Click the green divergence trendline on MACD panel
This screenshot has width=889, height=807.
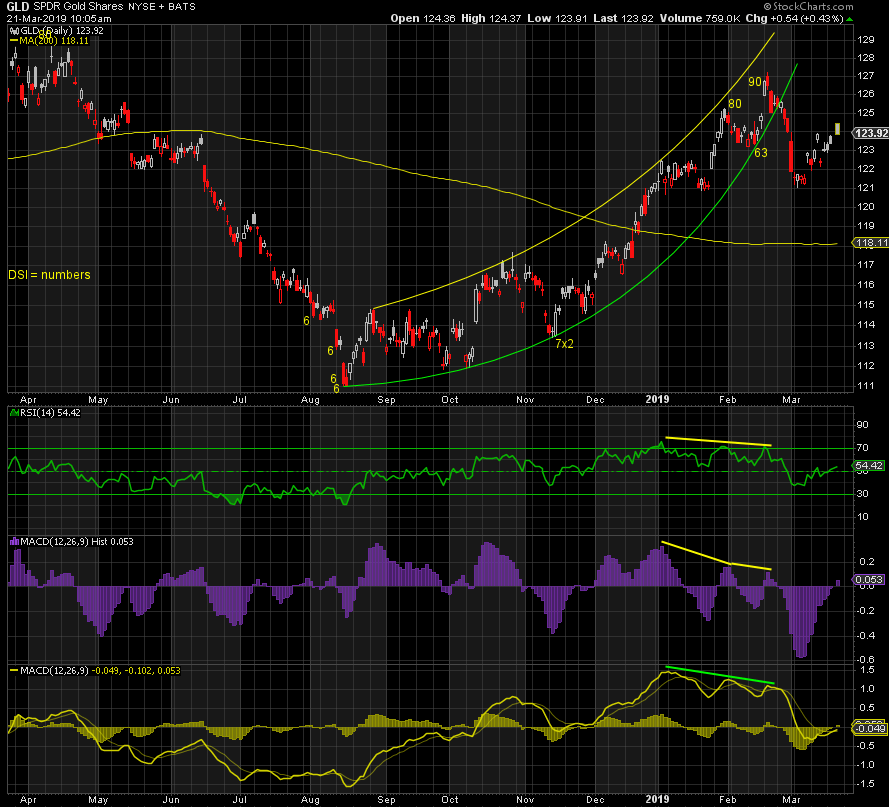tap(720, 676)
